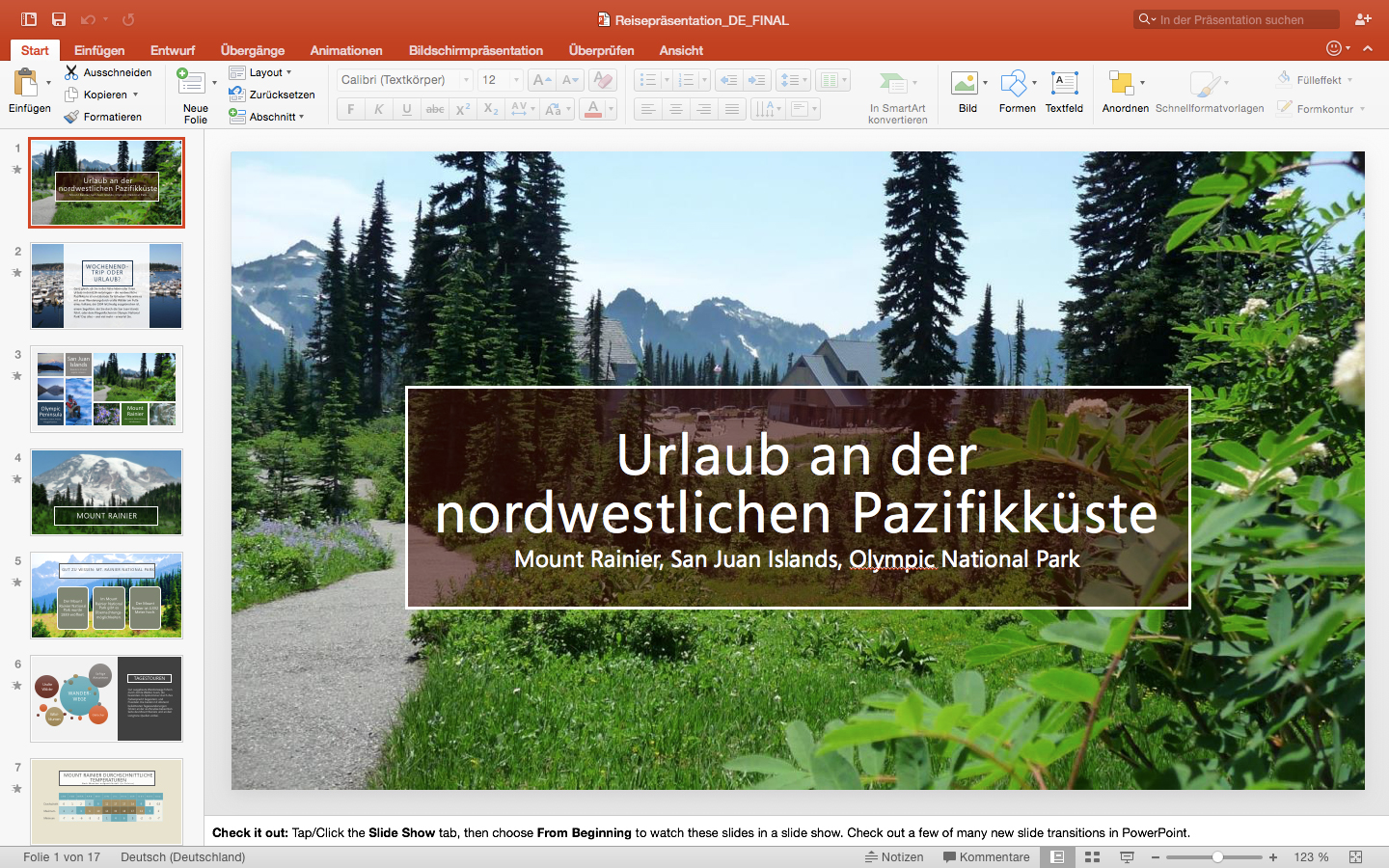Switch to slide sorter view icon
This screenshot has width=1389, height=868.
(1092, 856)
